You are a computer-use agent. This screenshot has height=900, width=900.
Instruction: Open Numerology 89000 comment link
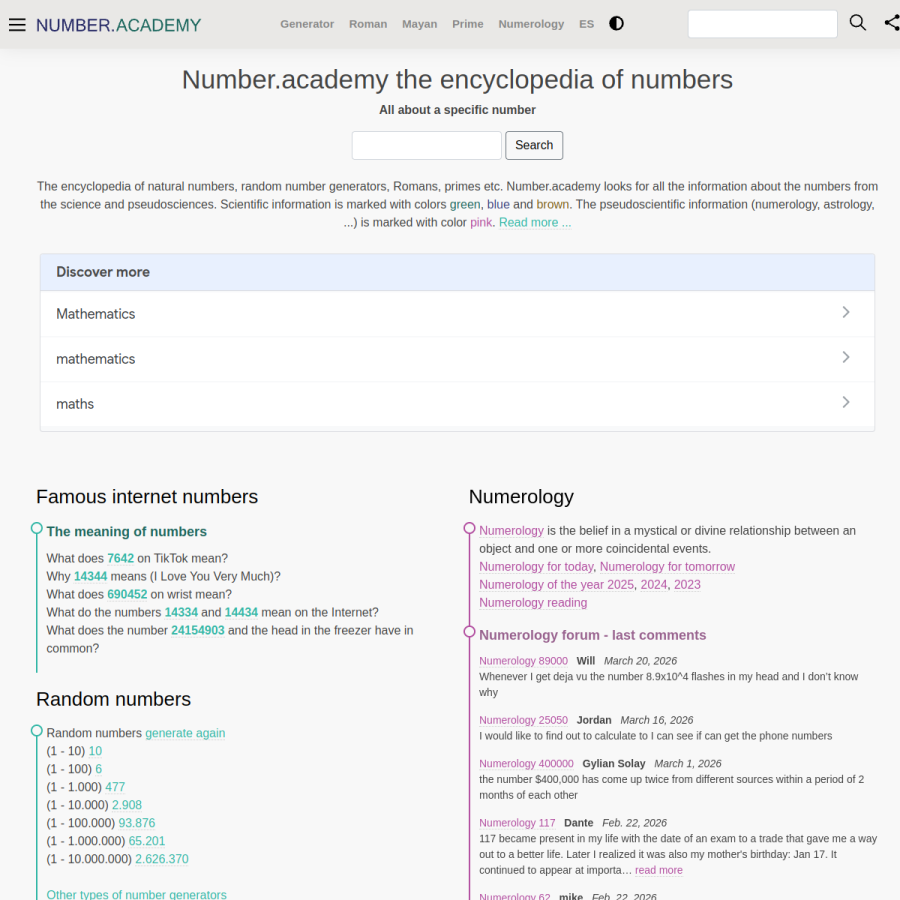point(523,661)
